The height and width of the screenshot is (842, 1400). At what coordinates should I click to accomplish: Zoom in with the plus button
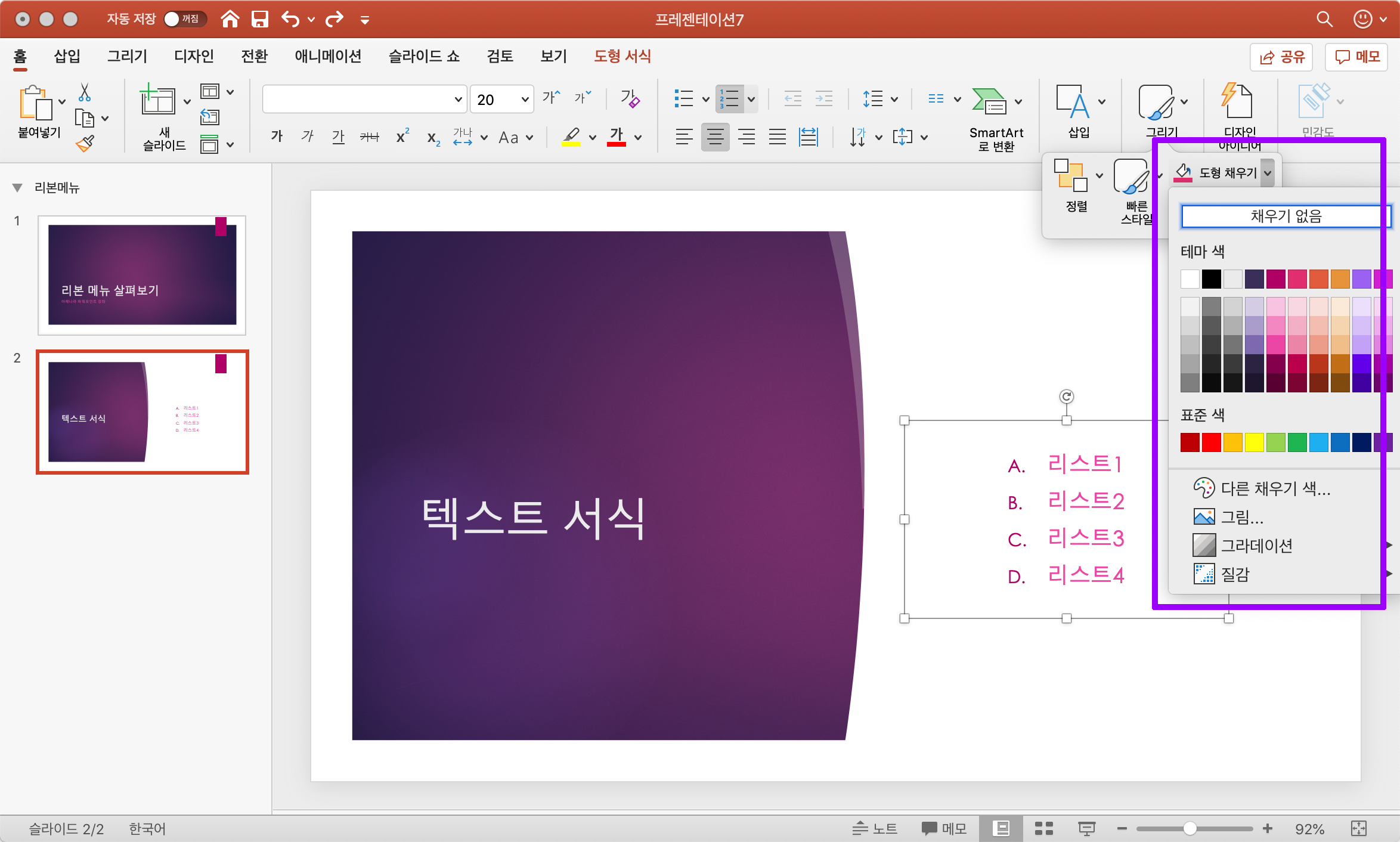click(1268, 828)
